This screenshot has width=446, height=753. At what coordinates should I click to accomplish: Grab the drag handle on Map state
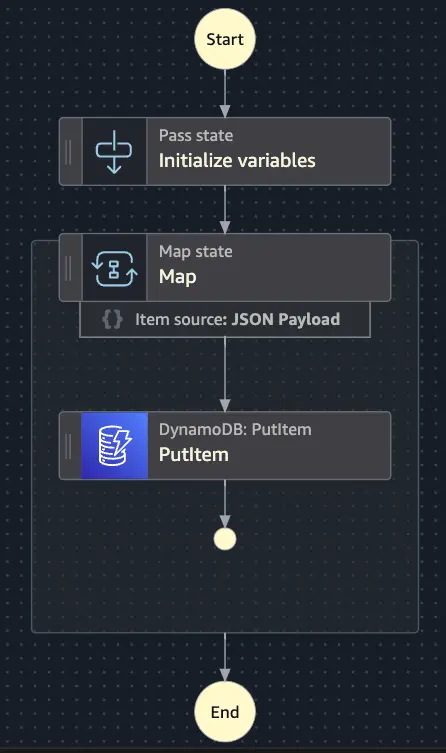coord(69,268)
